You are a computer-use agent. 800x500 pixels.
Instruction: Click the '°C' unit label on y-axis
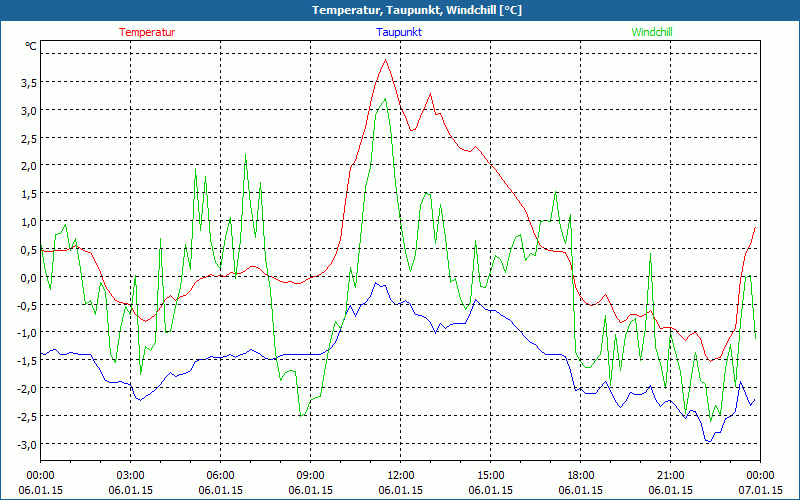click(31, 46)
